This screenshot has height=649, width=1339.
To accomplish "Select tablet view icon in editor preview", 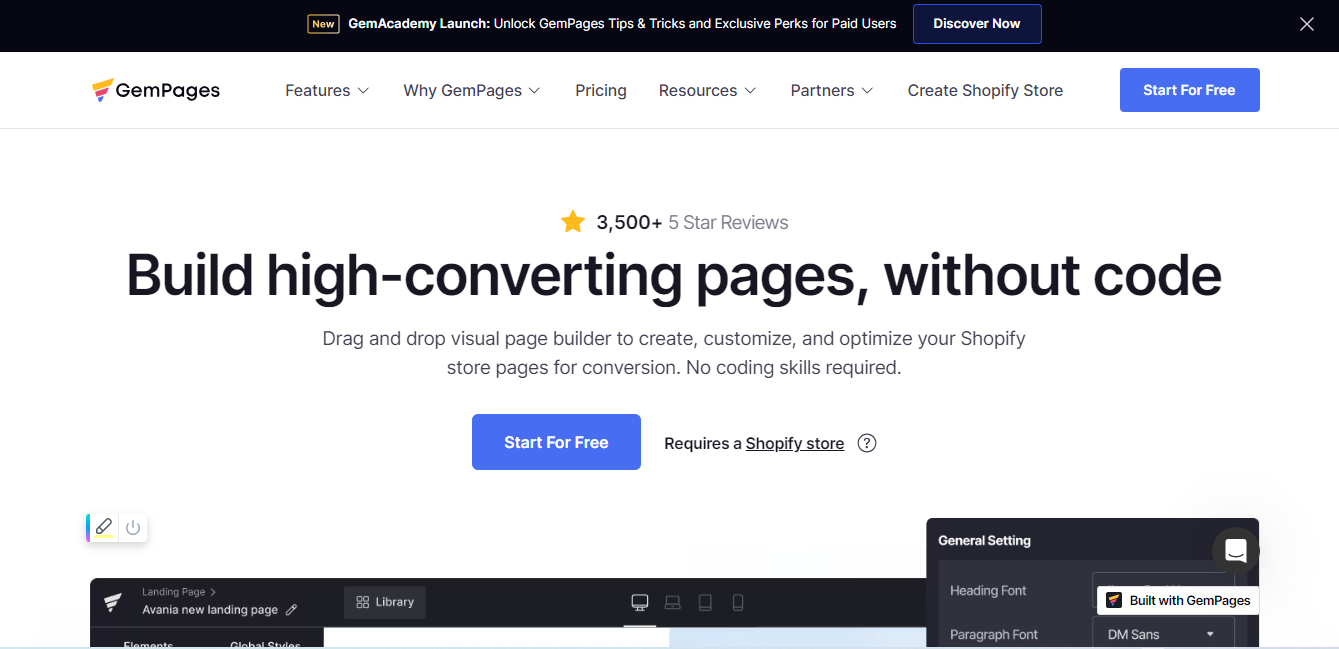I will (705, 602).
